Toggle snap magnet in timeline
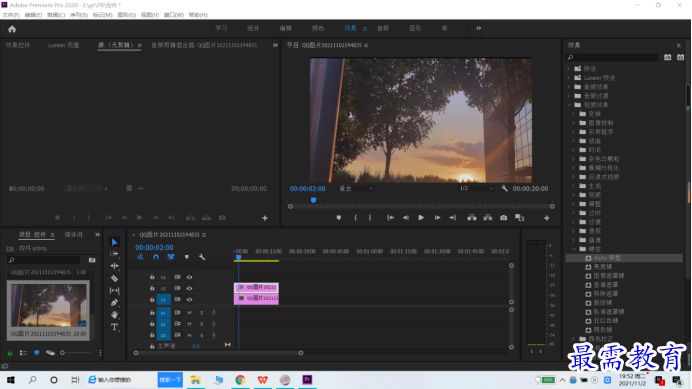Screen dimensions: 692x389 click(156, 257)
